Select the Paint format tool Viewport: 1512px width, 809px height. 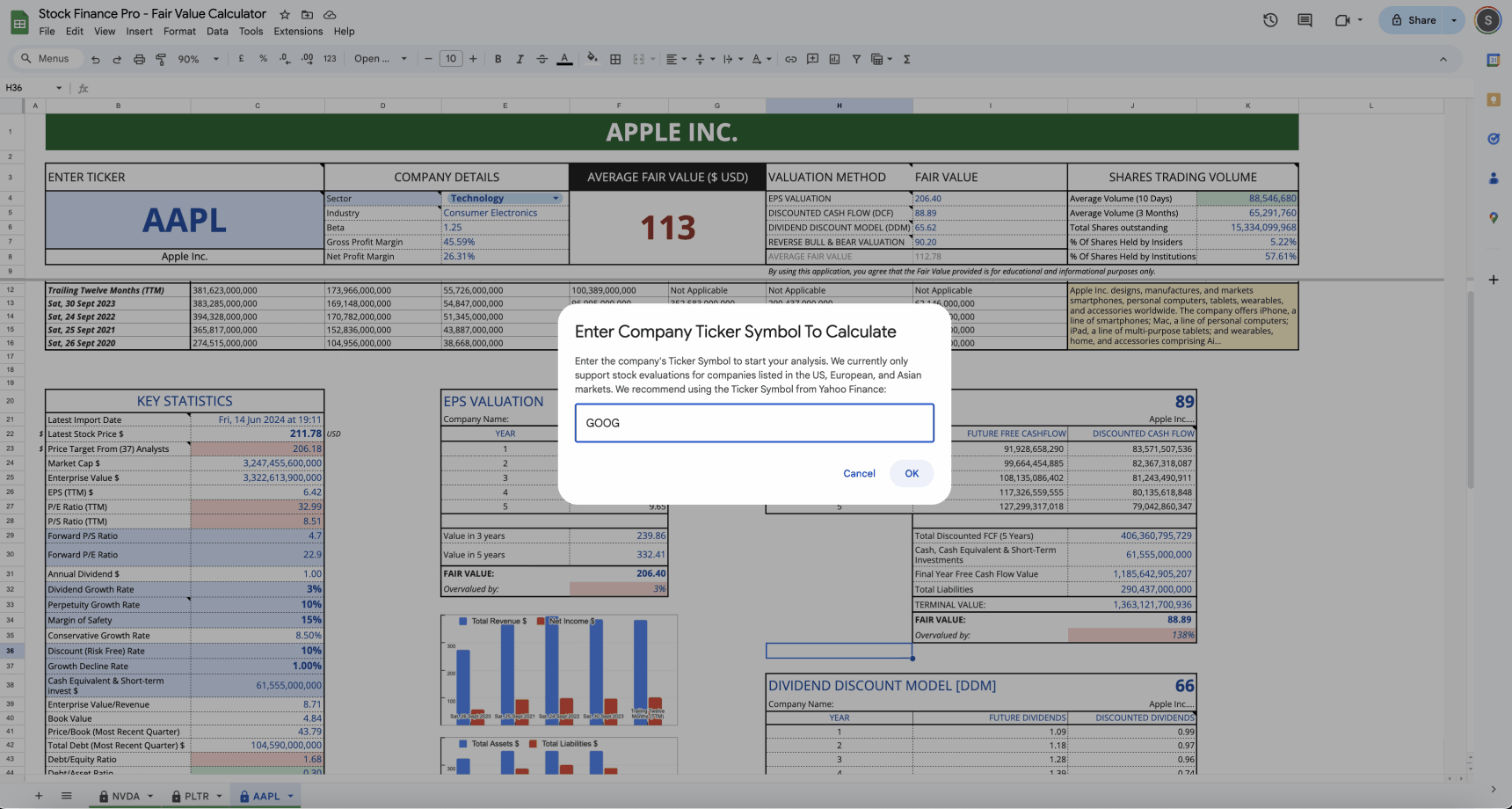tap(161, 59)
